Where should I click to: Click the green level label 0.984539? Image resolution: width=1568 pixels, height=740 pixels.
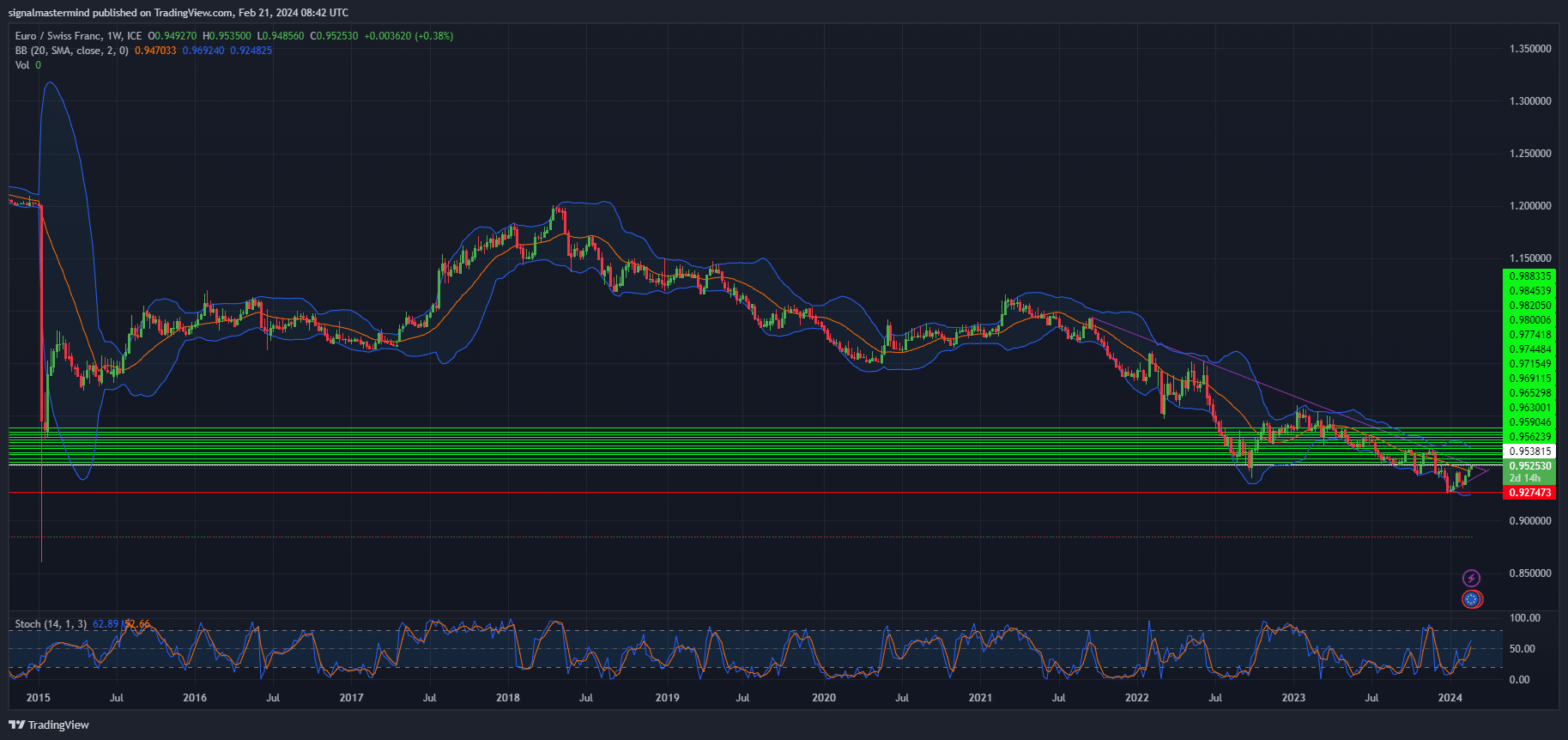[1529, 291]
